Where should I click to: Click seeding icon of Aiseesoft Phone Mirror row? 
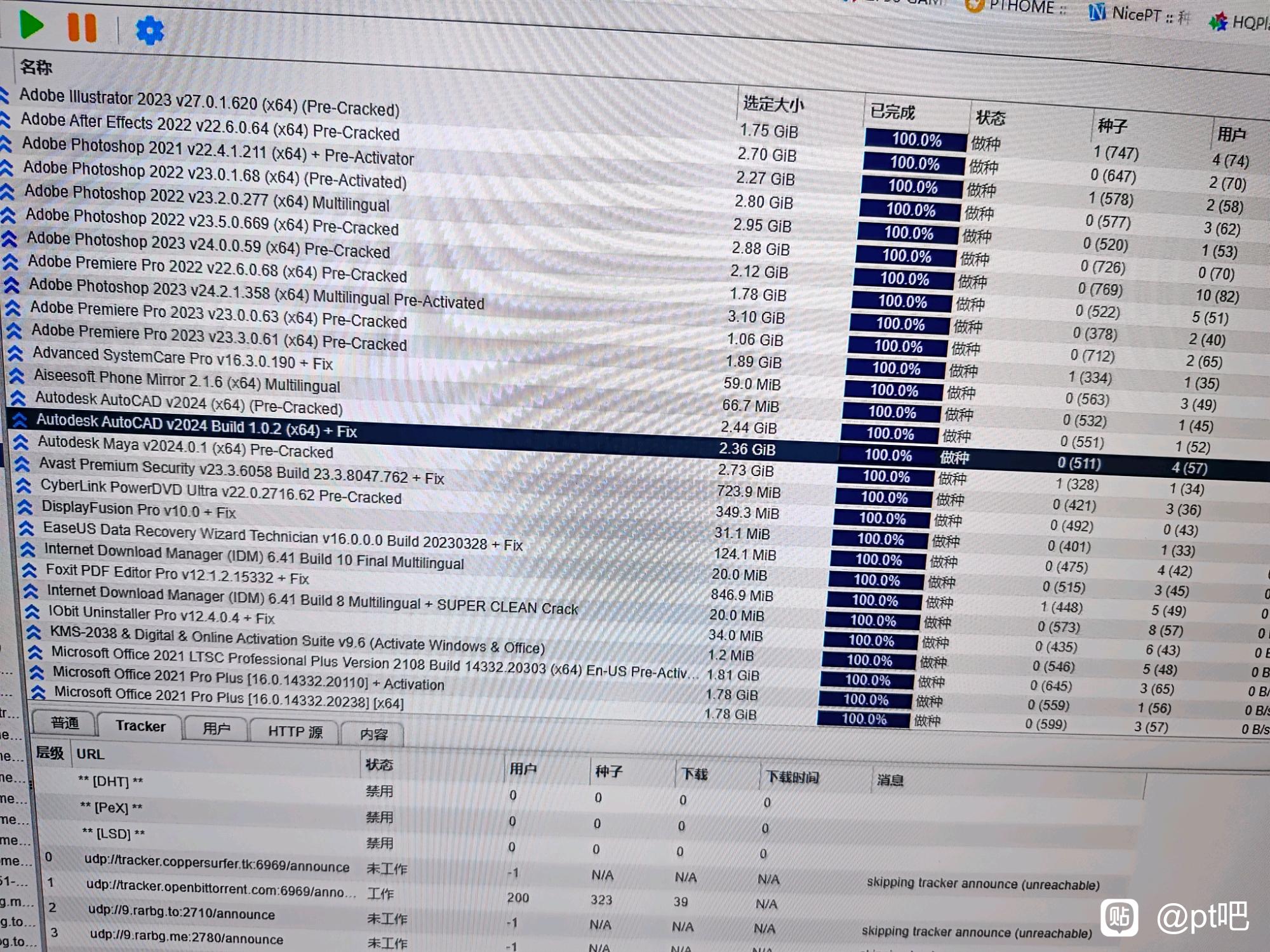point(17,376)
